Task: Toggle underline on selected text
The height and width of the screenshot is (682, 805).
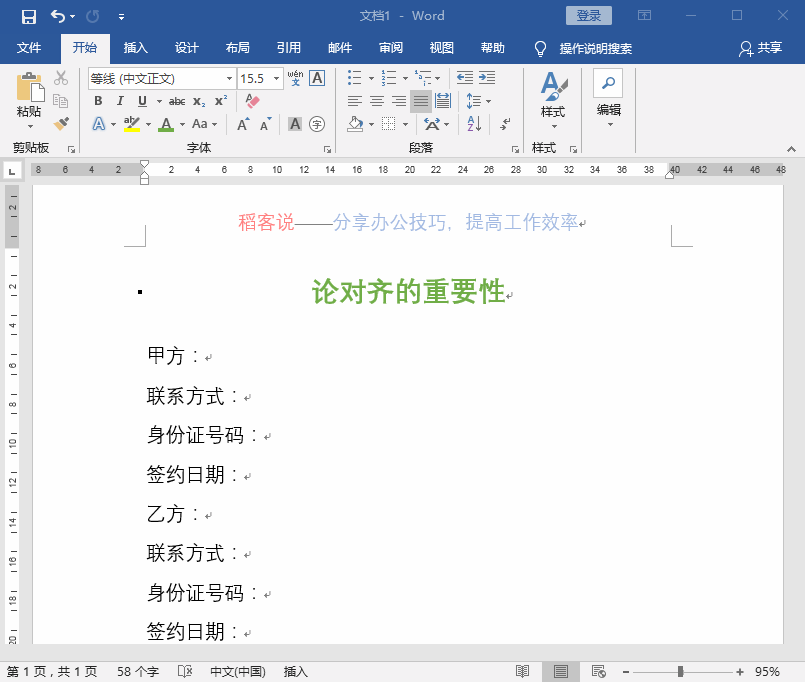Action: pyautogui.click(x=141, y=101)
